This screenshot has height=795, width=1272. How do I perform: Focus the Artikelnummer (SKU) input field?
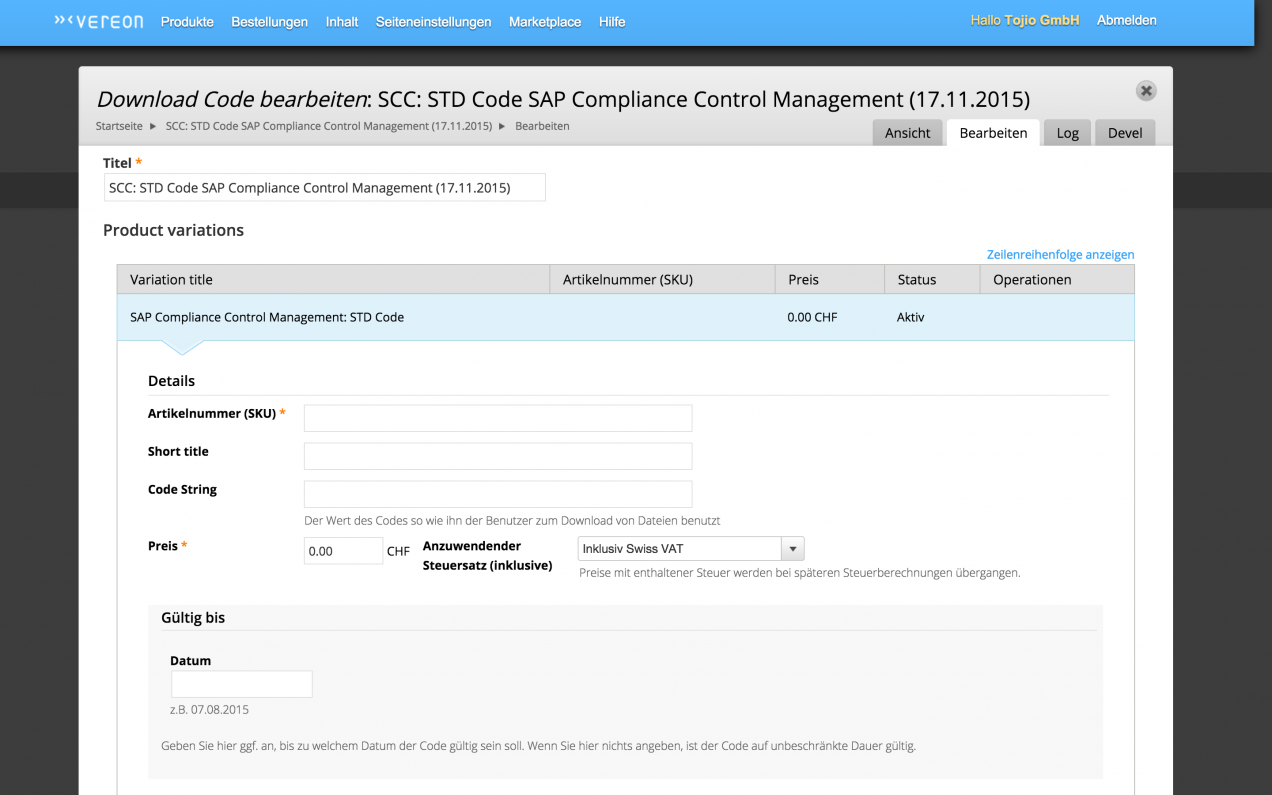[497, 418]
